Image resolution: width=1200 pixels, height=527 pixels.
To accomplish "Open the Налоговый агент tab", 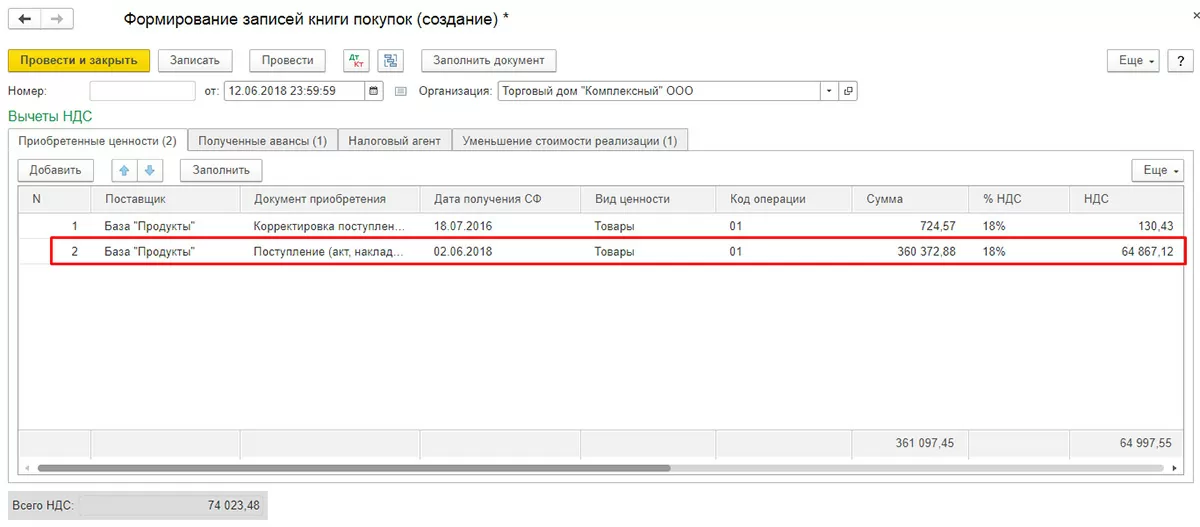I will 395,141.
